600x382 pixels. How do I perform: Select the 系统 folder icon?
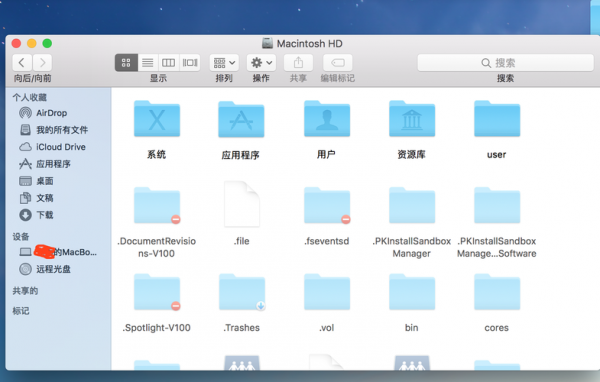(157, 119)
